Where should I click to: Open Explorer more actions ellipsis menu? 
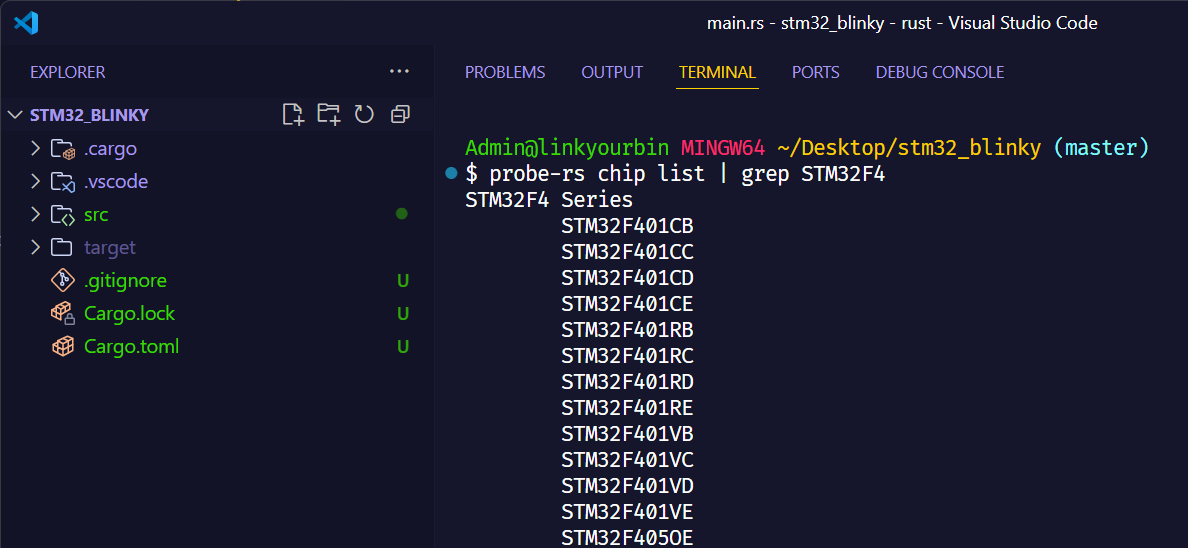(399, 72)
